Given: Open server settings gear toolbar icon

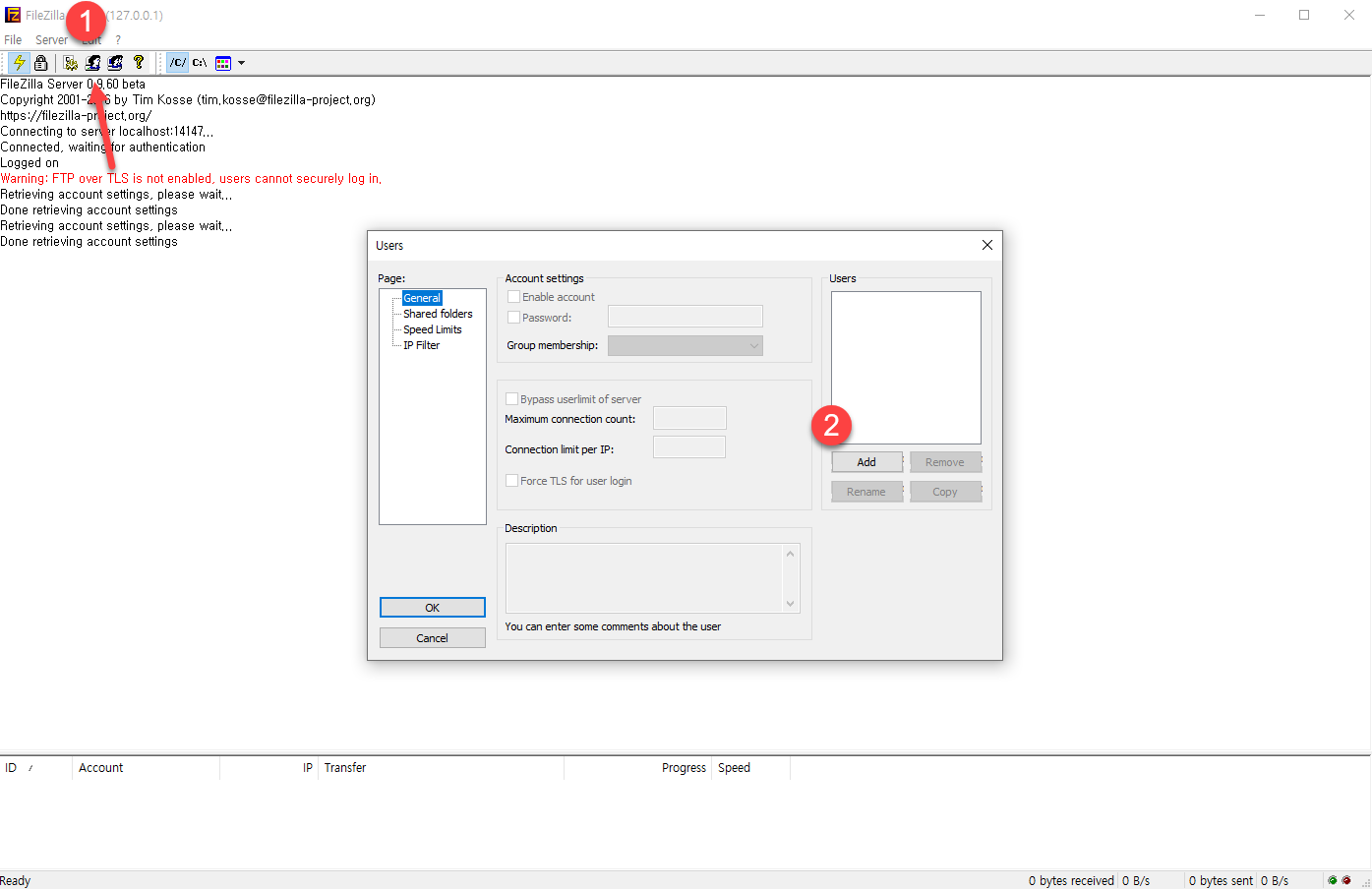Looking at the screenshot, I should (71, 62).
